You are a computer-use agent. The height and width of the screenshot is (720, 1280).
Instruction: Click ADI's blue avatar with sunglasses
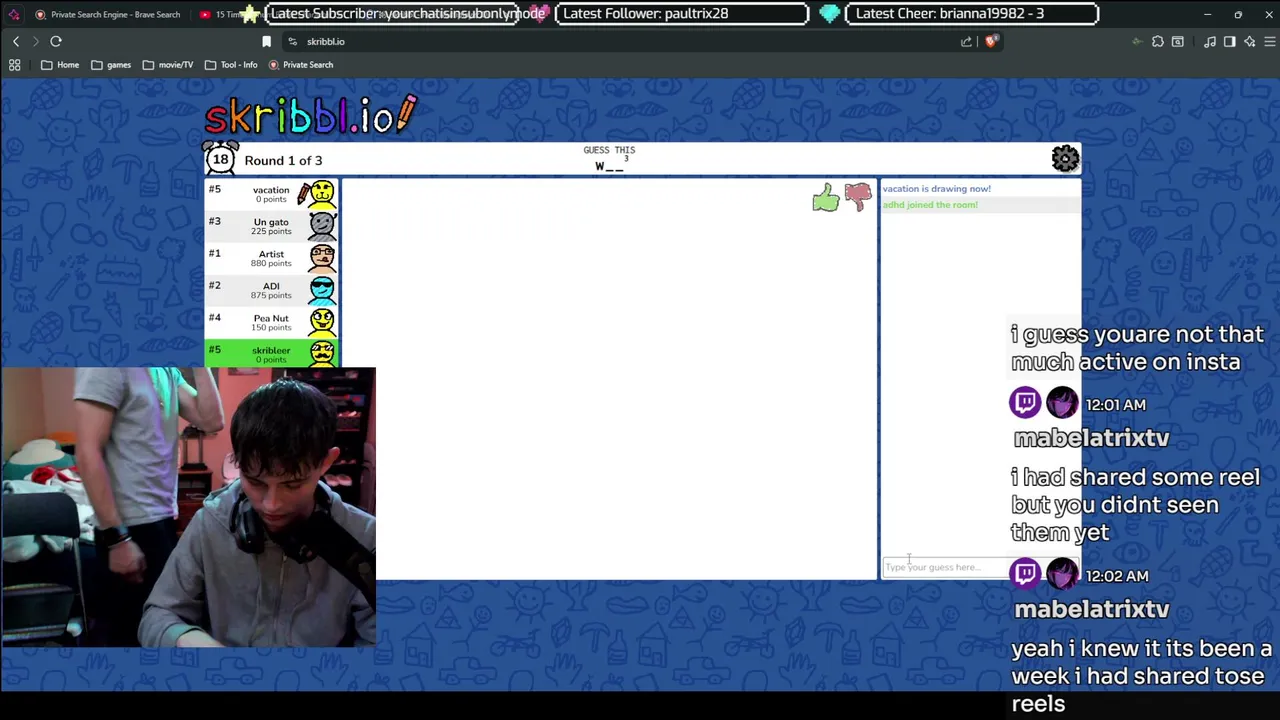[x=322, y=290]
